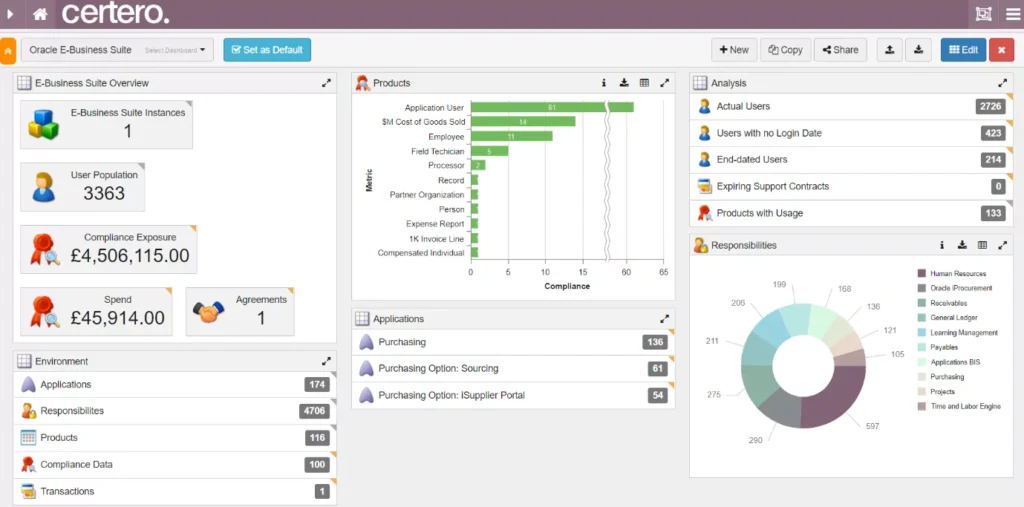The image size is (1024, 507).
Task: Show Responsibilities chart as table
Action: click(x=982, y=246)
